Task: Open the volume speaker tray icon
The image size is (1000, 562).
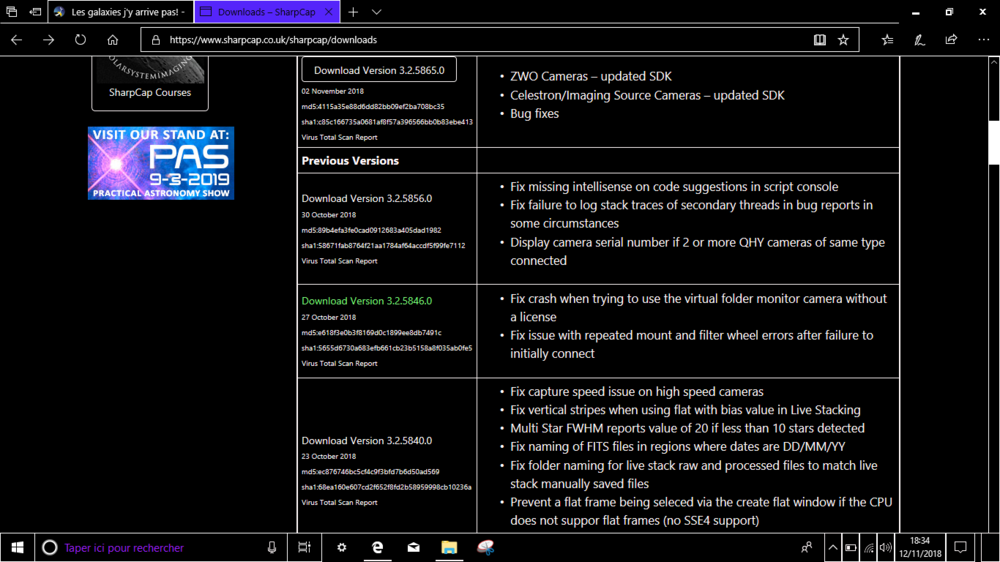Action: tap(885, 547)
